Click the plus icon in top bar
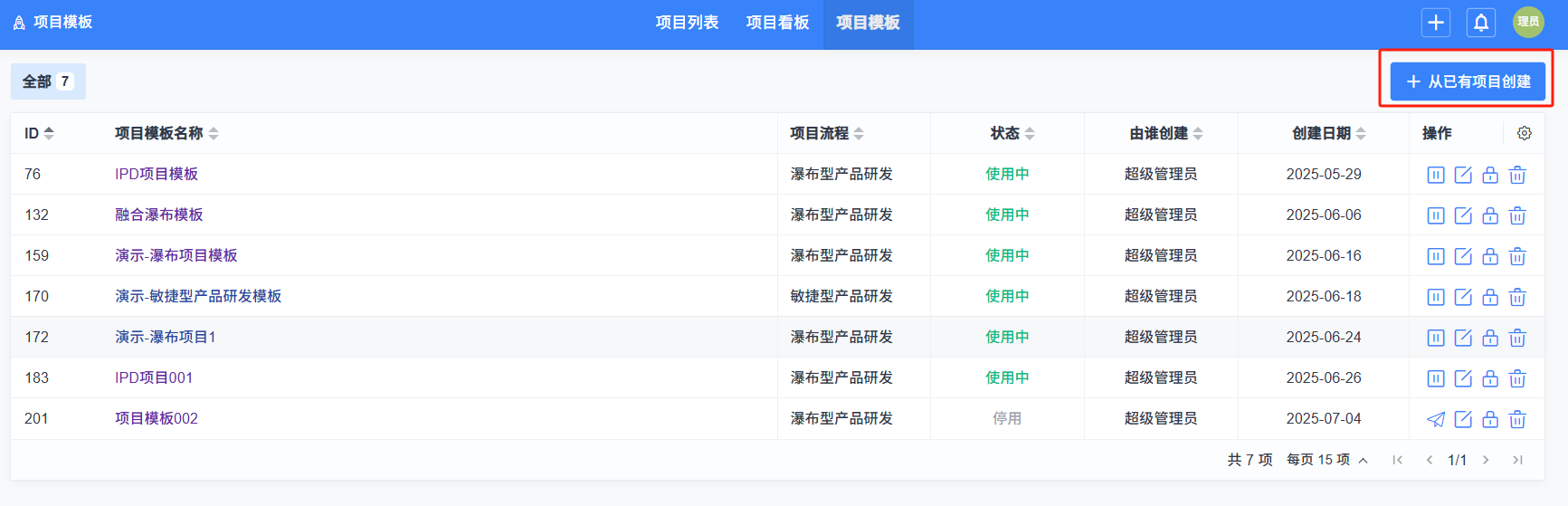Viewport: 1568px width, 506px height. (x=1435, y=23)
